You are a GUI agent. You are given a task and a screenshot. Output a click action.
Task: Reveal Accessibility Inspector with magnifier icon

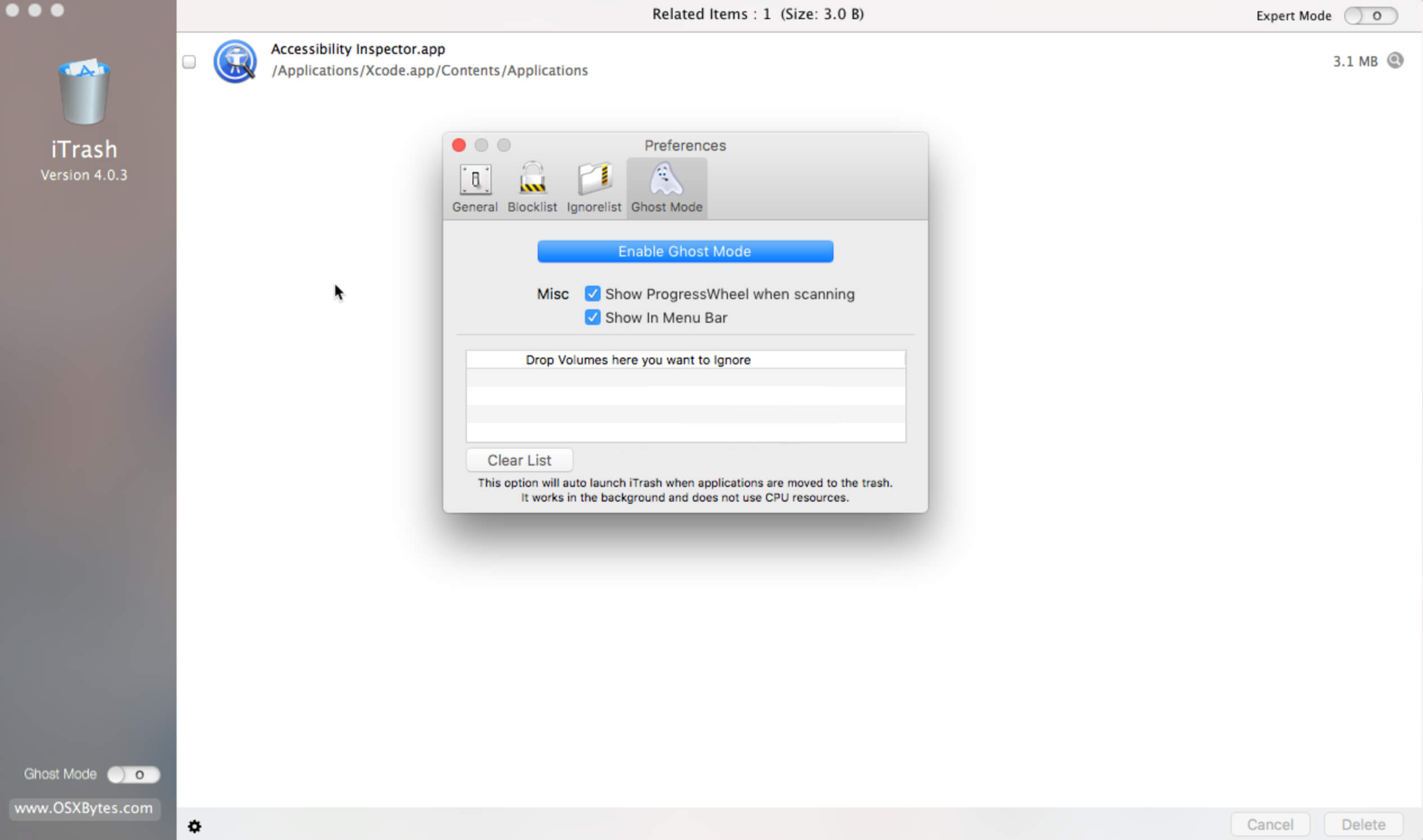pos(1395,60)
